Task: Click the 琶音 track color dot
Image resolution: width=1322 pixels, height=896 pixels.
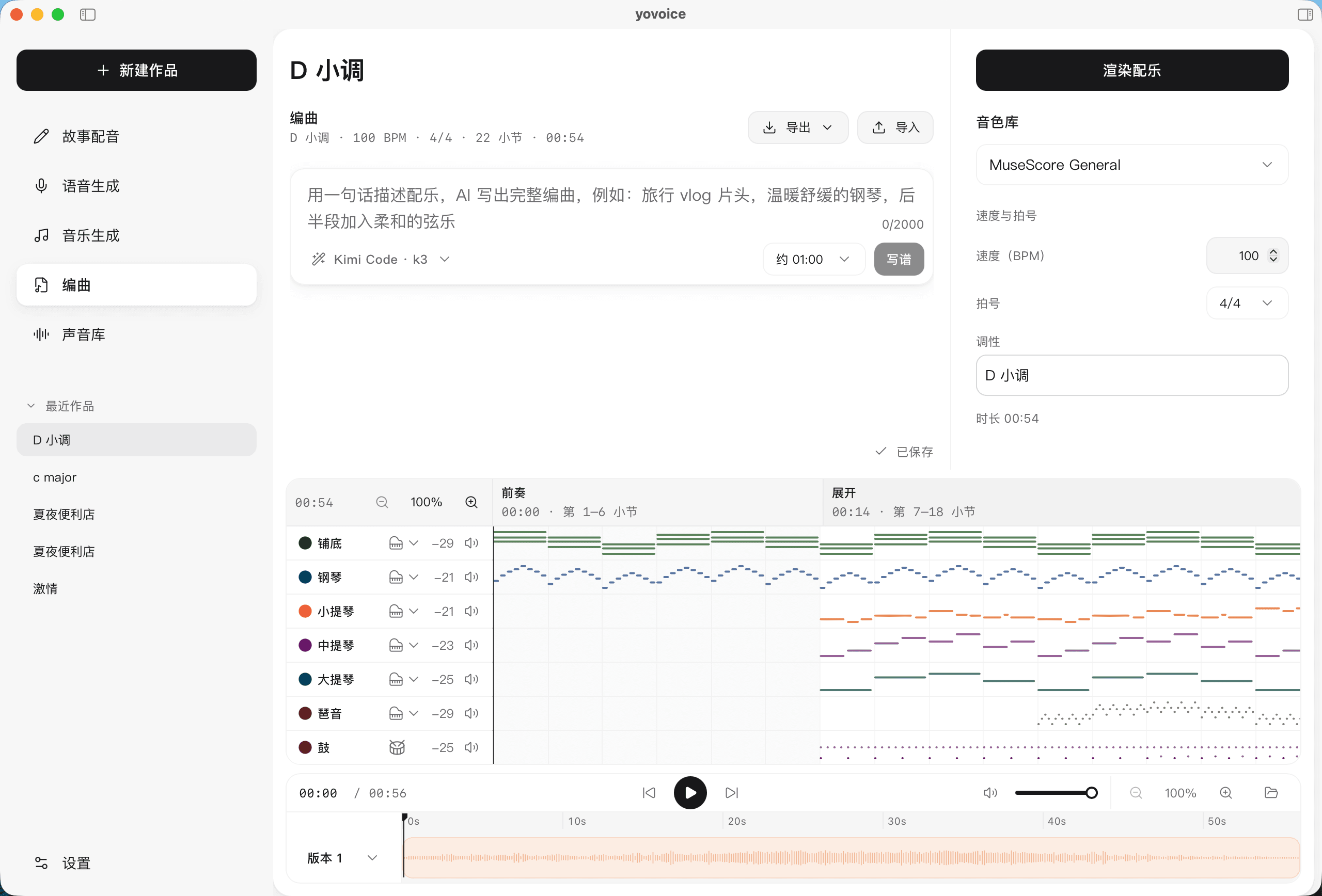Action: click(x=305, y=713)
